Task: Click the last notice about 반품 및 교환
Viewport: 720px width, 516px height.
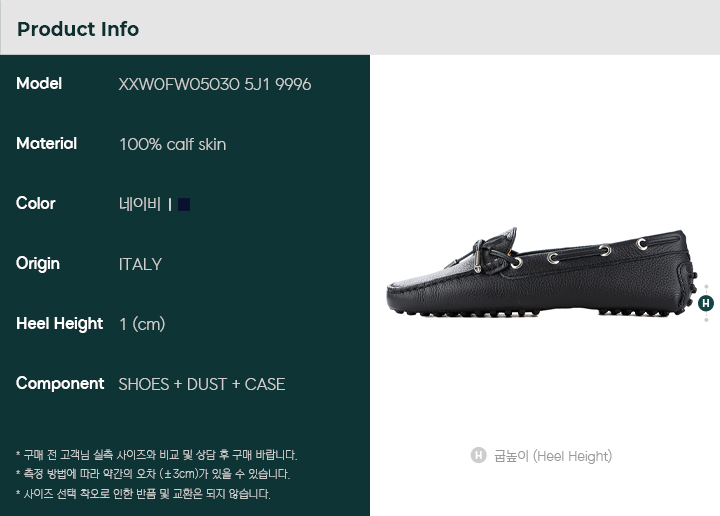Action: [143, 494]
